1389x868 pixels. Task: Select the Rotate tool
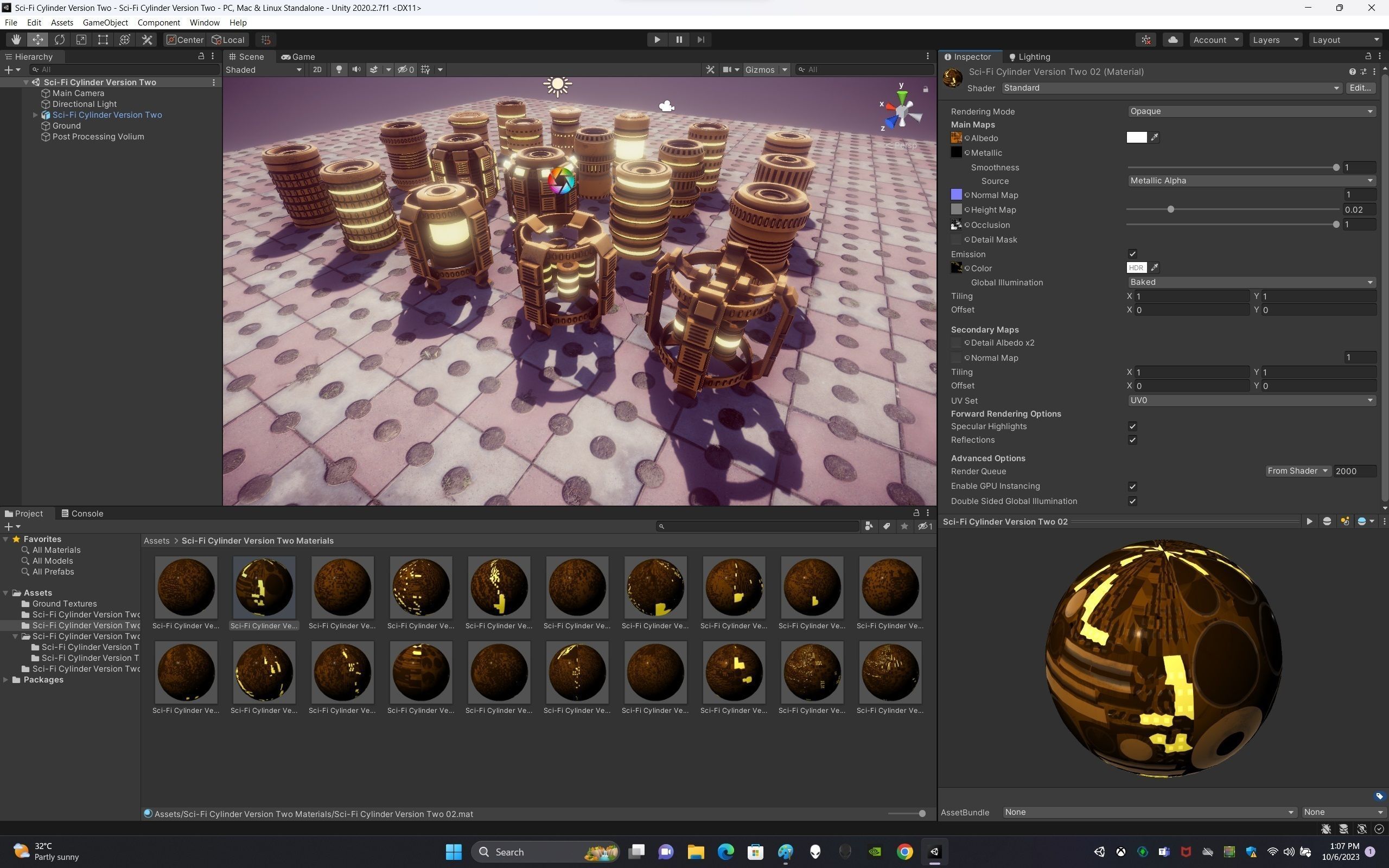[60, 40]
